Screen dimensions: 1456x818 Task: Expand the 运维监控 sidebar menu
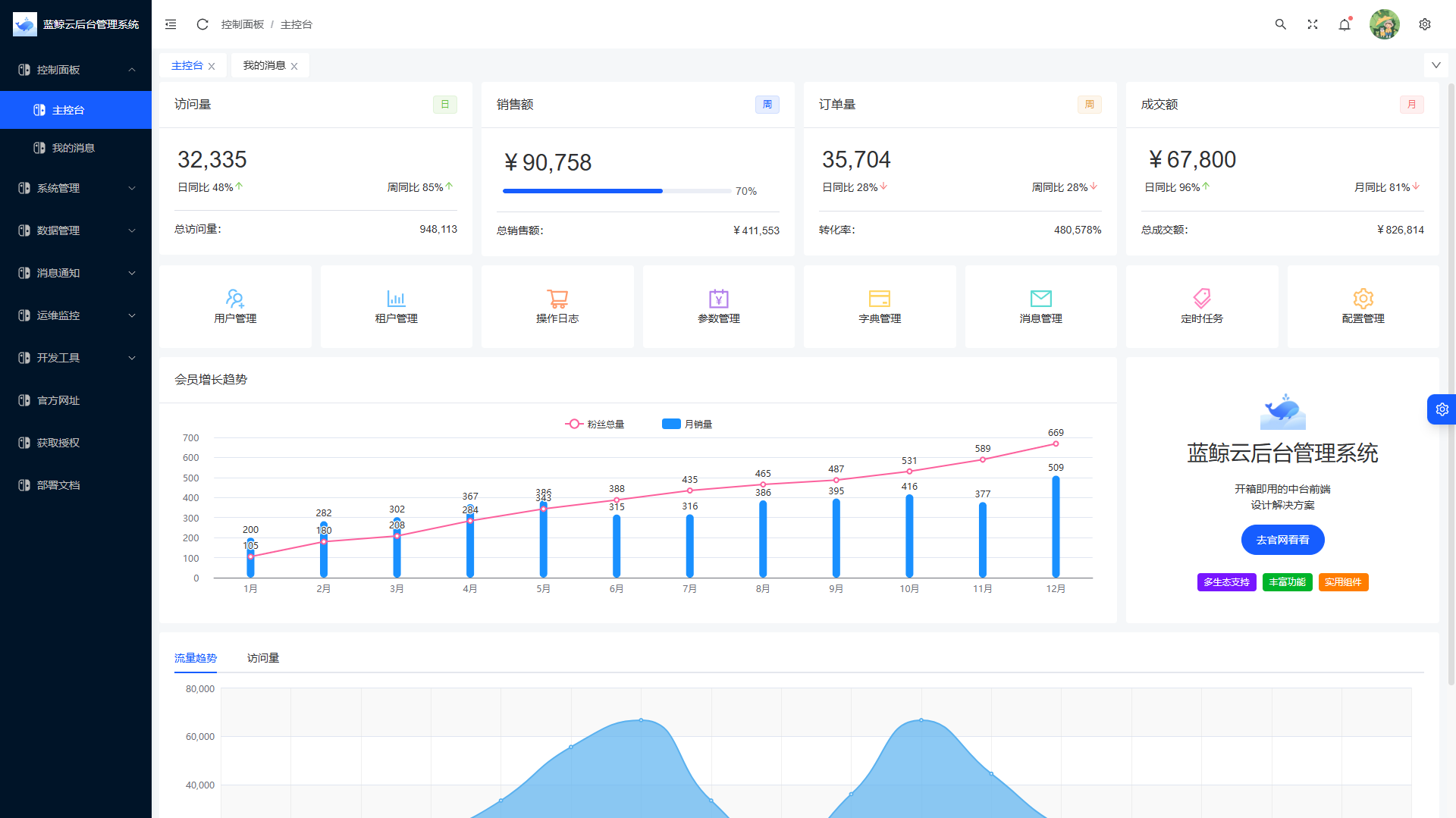76,315
